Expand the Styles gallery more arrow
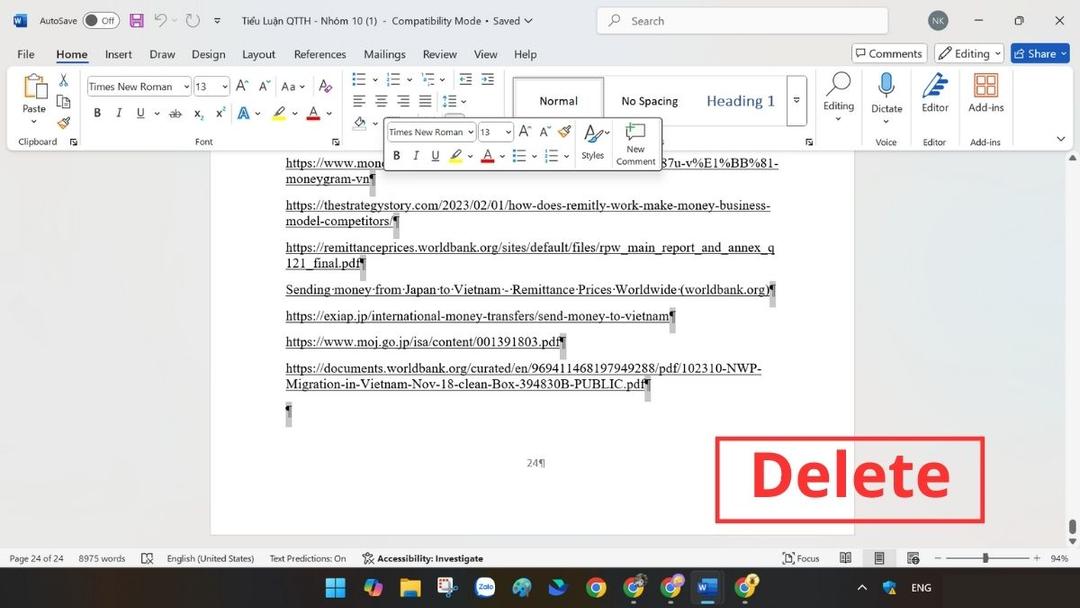The height and width of the screenshot is (608, 1080). tap(797, 101)
